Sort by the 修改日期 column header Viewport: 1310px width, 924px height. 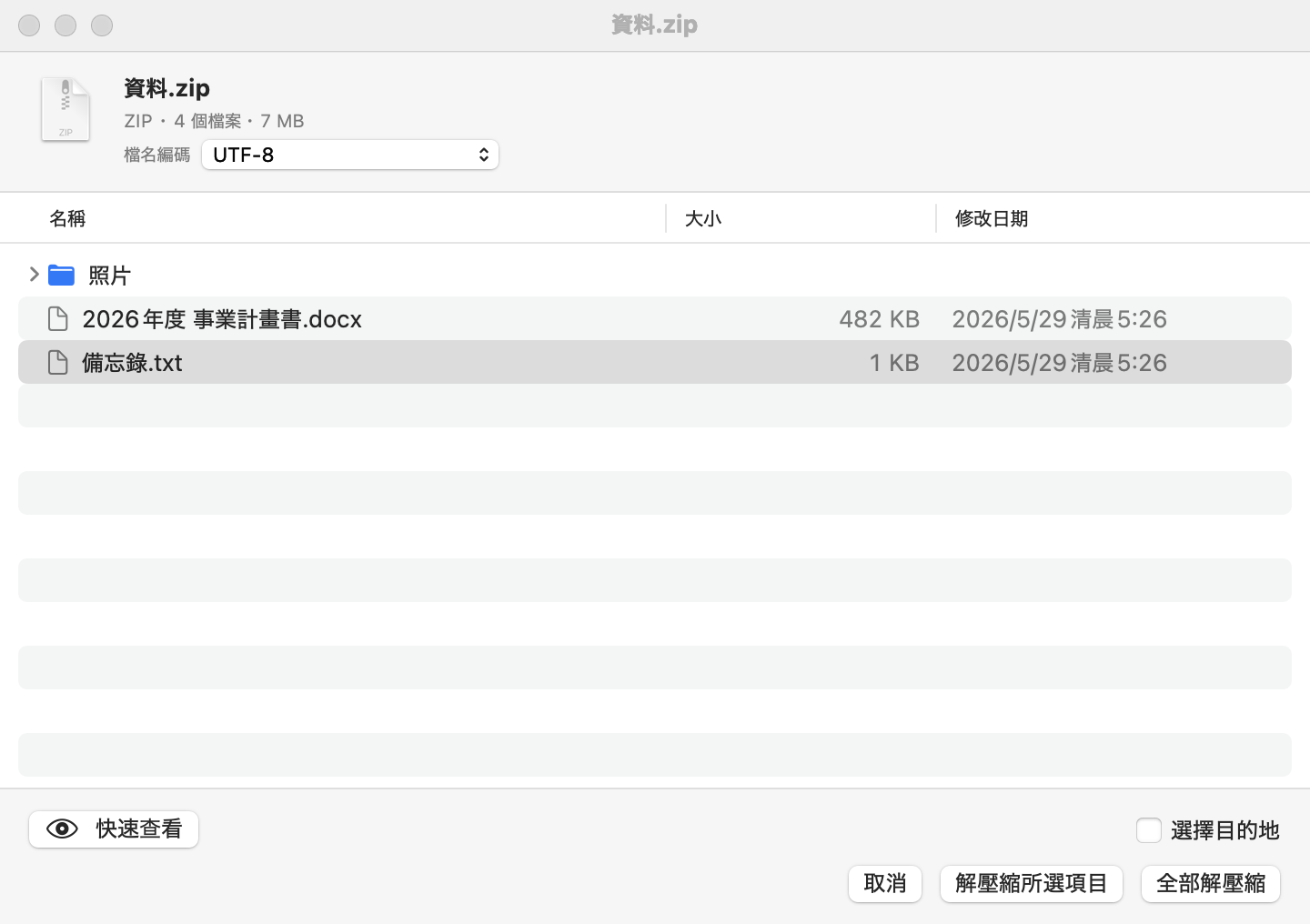pos(992,218)
